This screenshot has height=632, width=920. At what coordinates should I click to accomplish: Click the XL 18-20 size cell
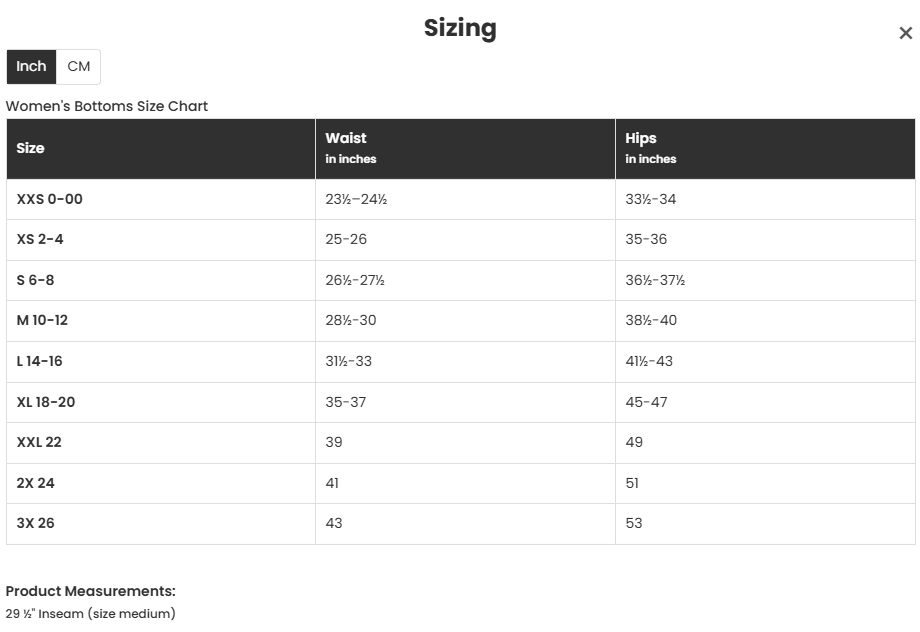[46, 402]
